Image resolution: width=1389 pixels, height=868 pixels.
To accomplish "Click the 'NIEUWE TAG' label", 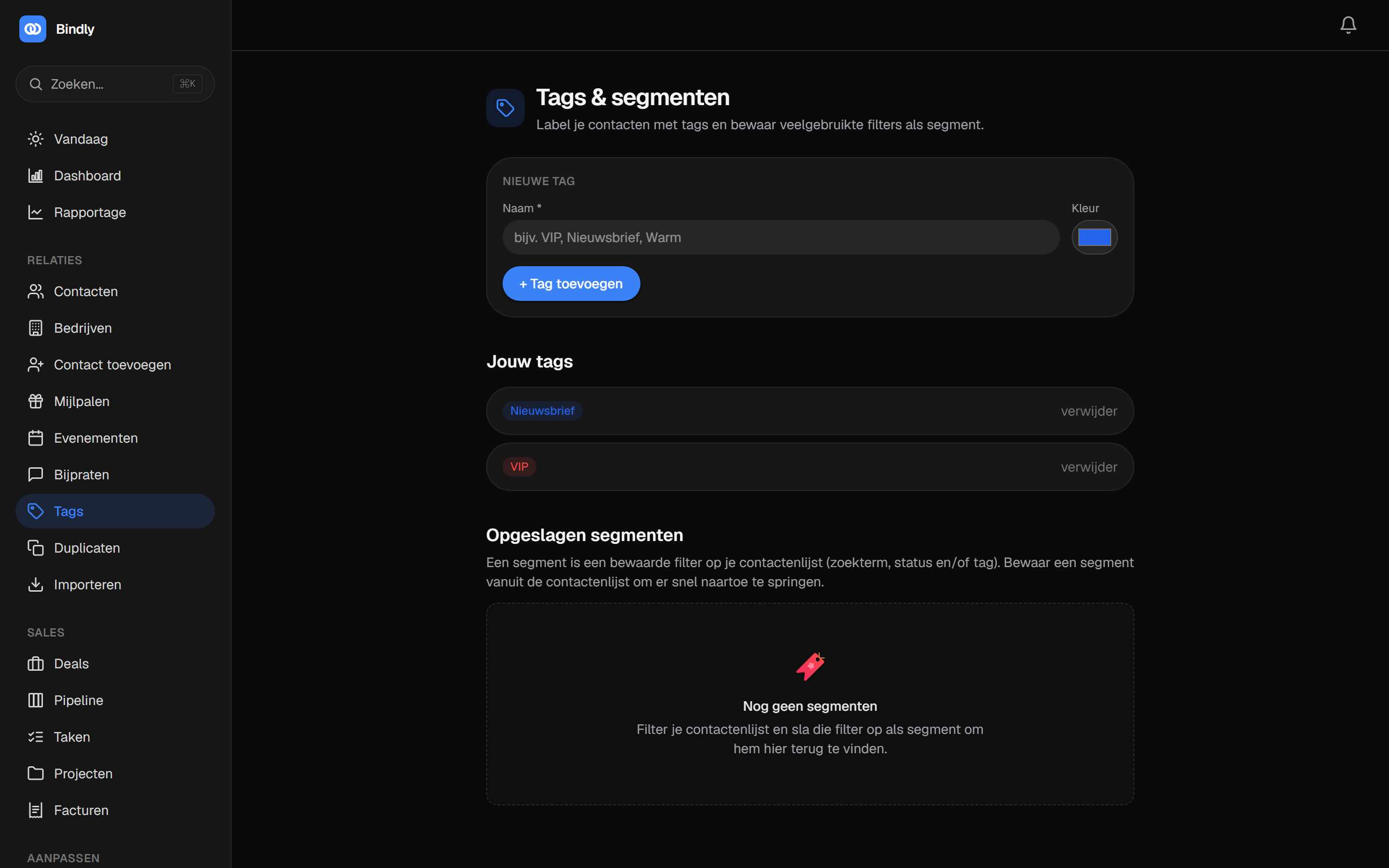I will pos(538,181).
